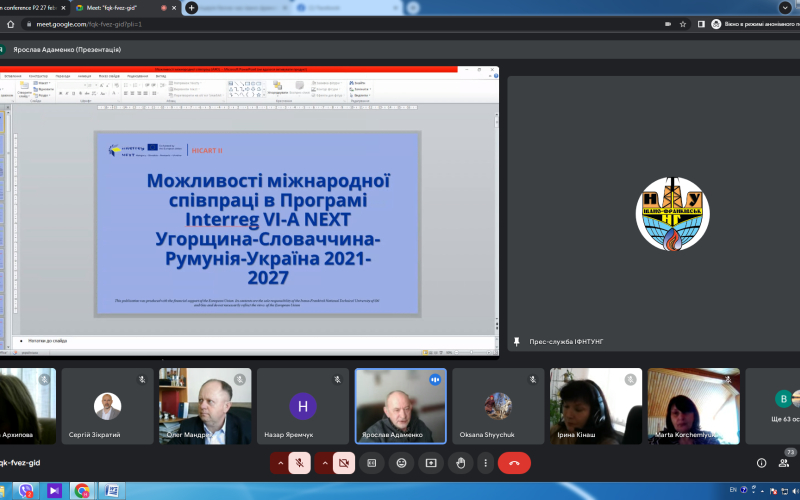Click the camera permission icon in address bar
The height and width of the screenshot is (500, 800).
[x=668, y=24]
